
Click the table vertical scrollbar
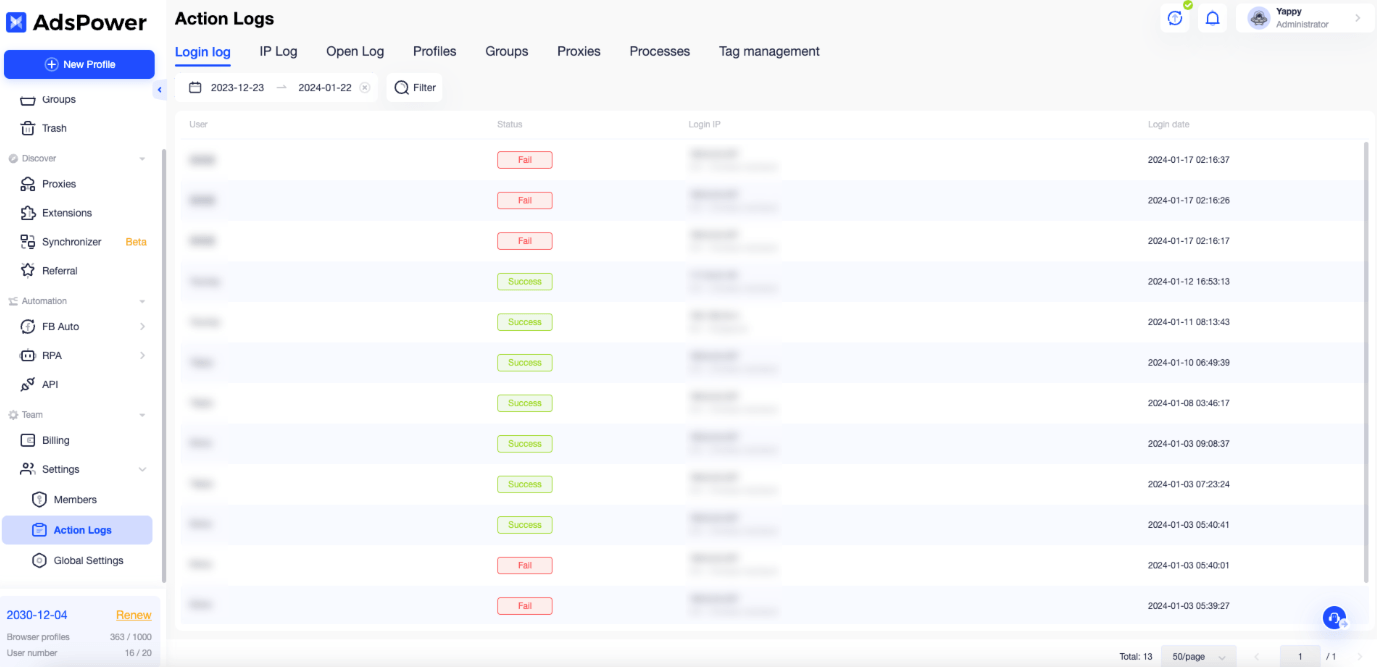coord(1366,362)
